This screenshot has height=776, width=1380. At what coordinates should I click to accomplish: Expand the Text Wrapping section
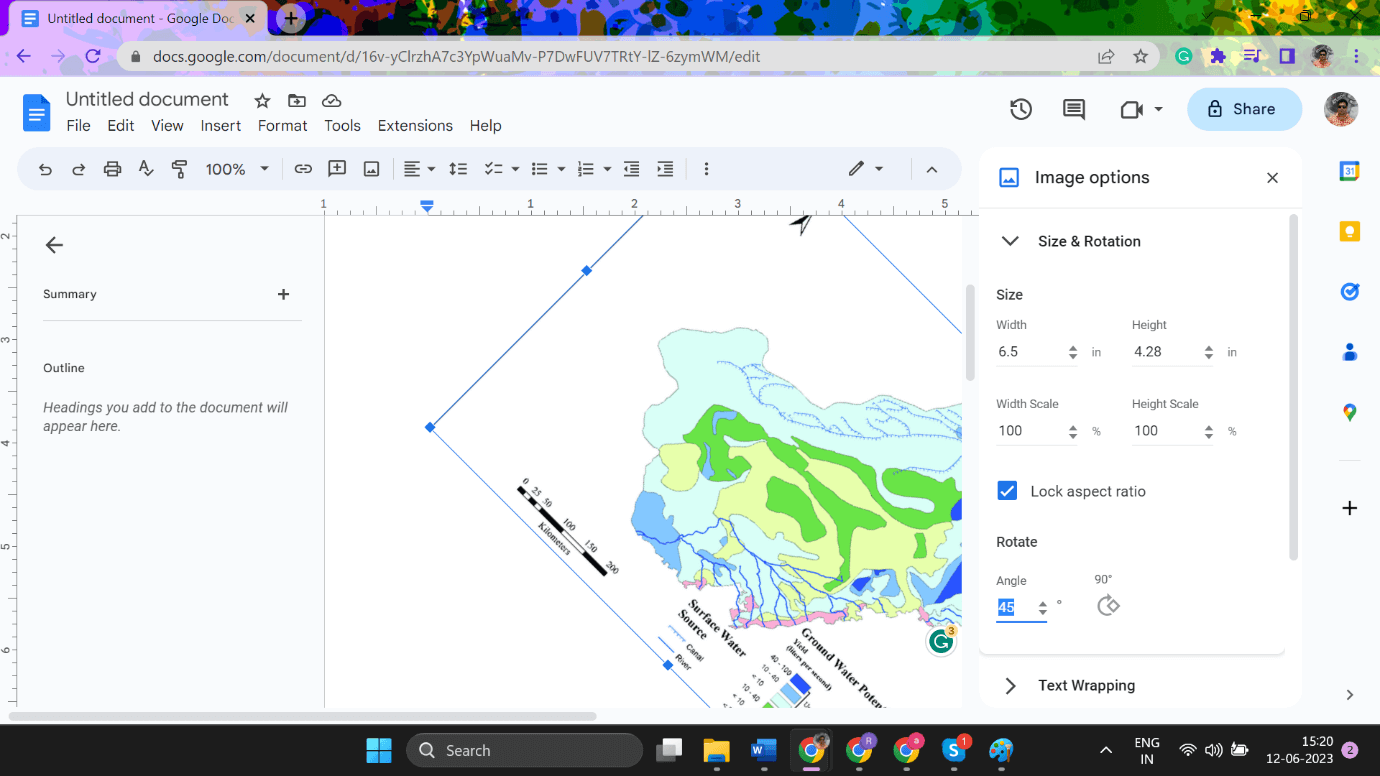[1086, 685]
